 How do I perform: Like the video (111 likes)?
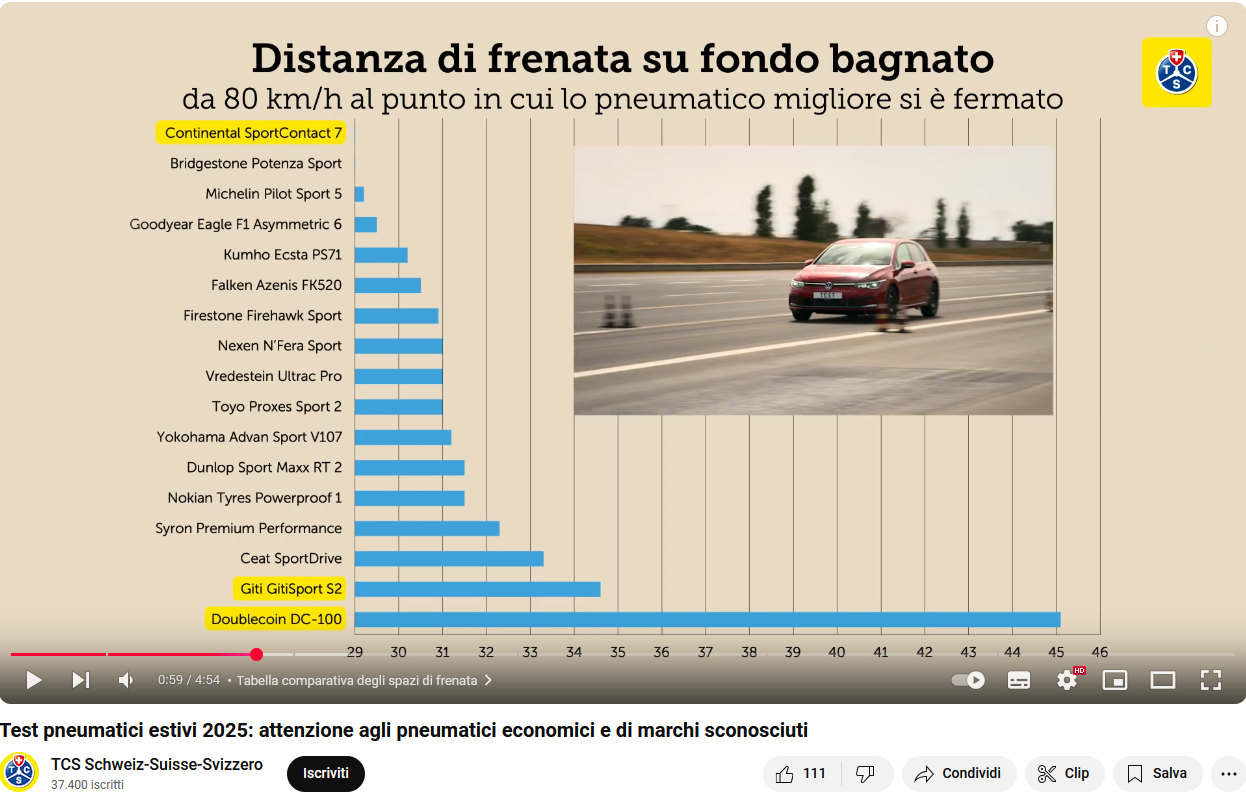tap(802, 773)
